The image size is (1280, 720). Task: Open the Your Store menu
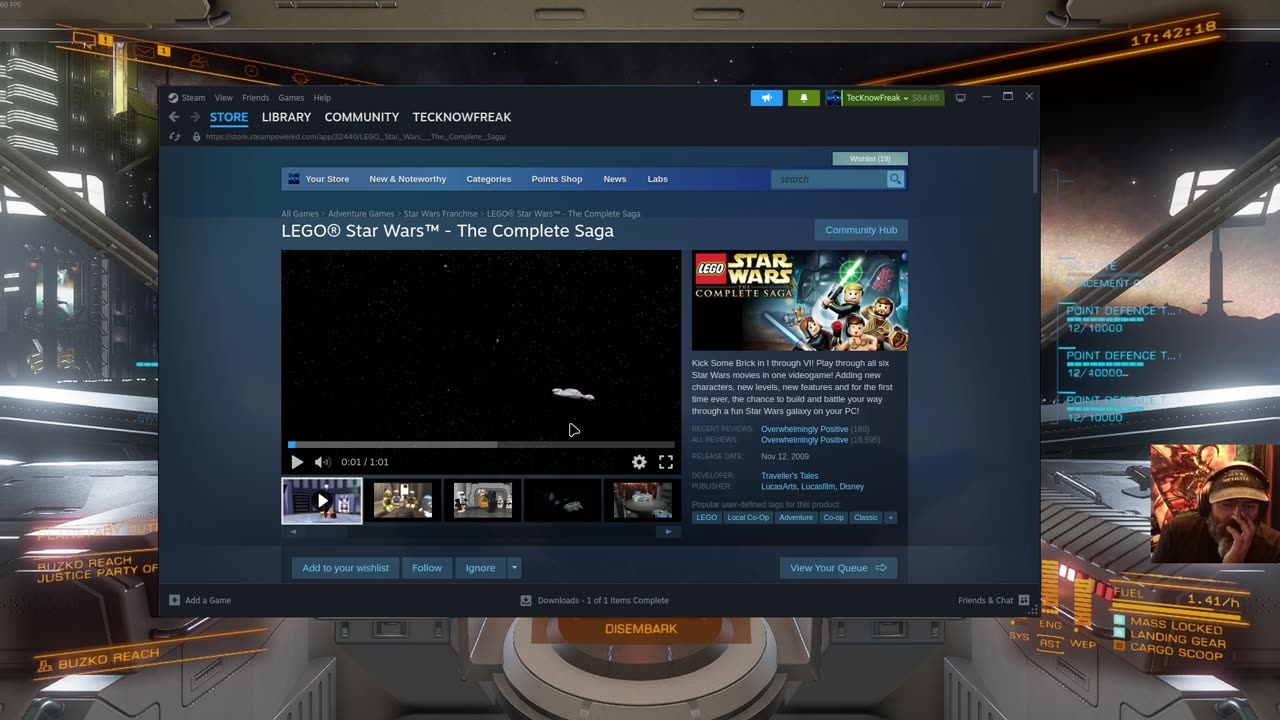point(327,179)
